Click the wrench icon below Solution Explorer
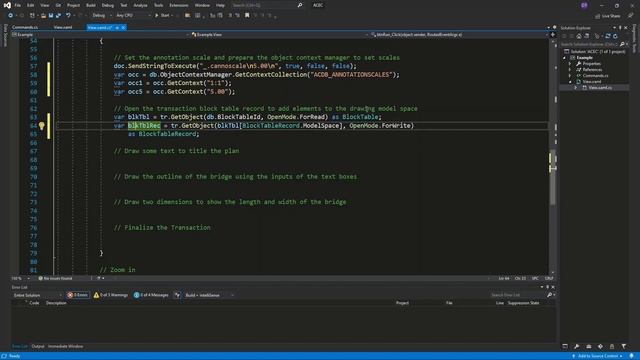This screenshot has width=640, height=360. pos(576,346)
